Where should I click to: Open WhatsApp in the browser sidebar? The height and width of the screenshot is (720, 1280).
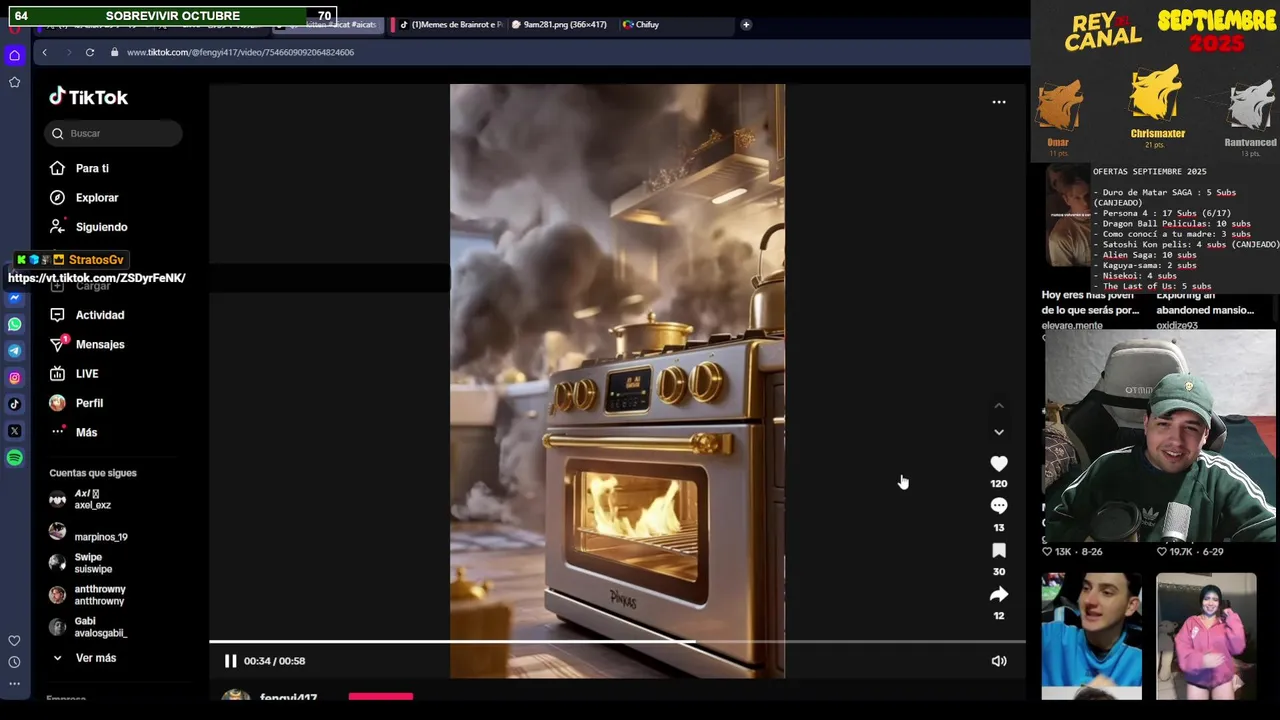tap(14, 324)
